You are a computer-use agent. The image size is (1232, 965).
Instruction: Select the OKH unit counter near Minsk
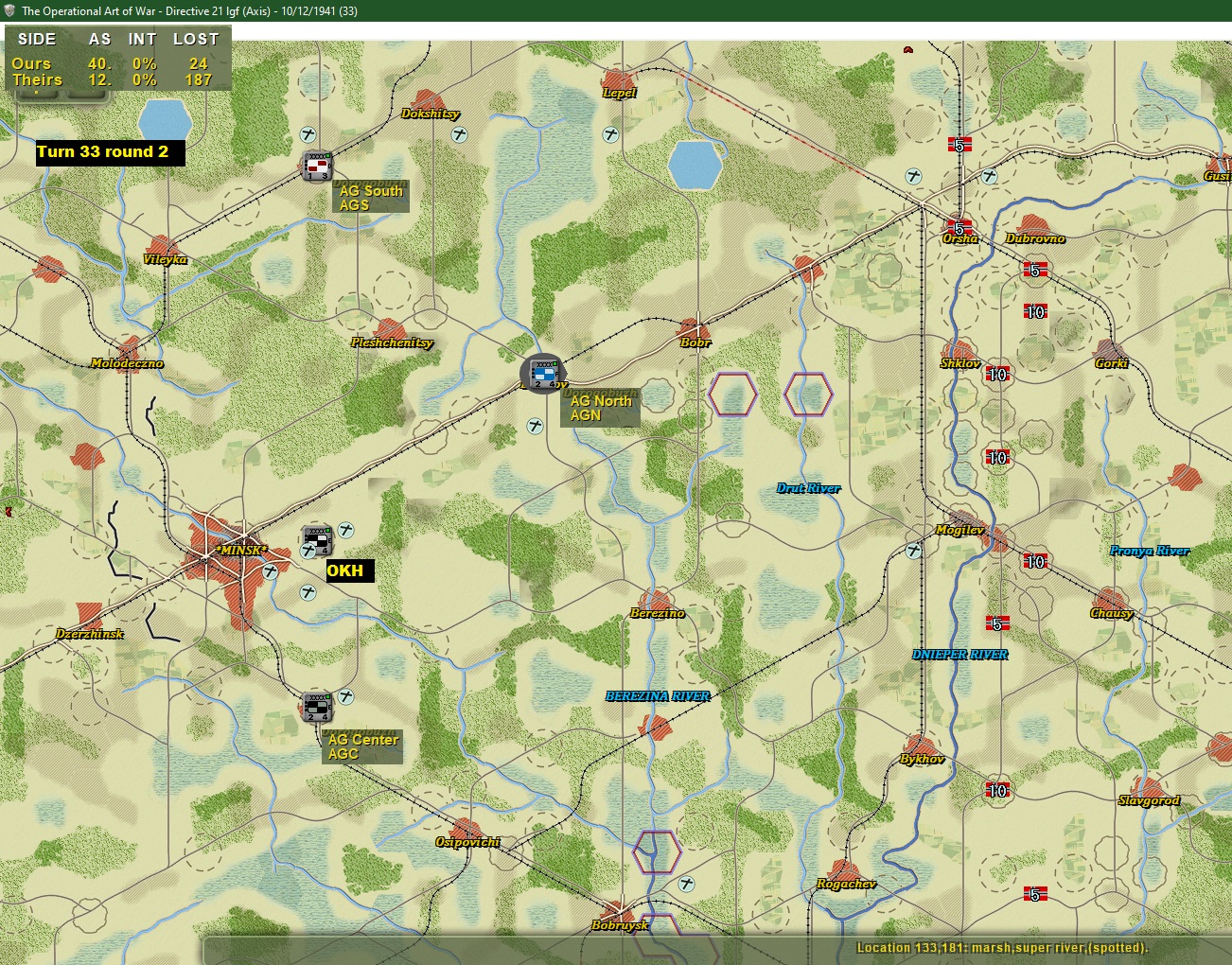317,540
